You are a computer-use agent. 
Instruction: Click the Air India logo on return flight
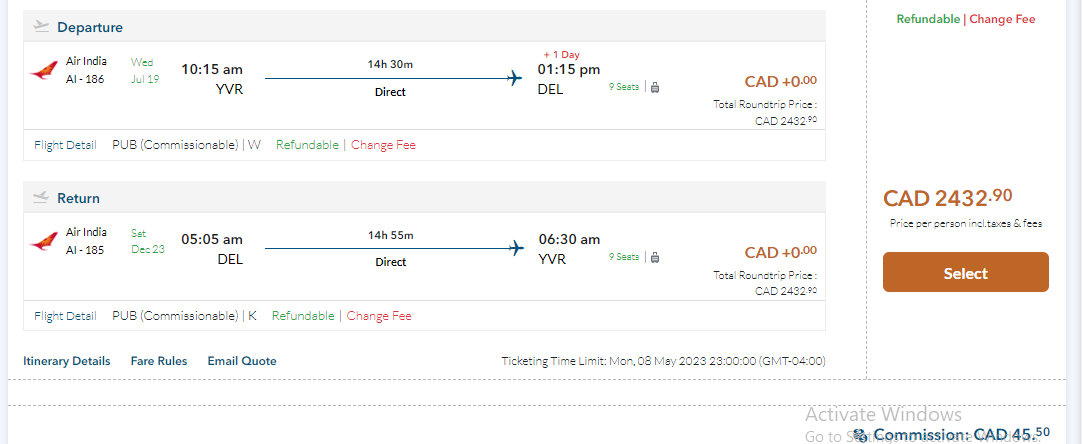click(44, 241)
